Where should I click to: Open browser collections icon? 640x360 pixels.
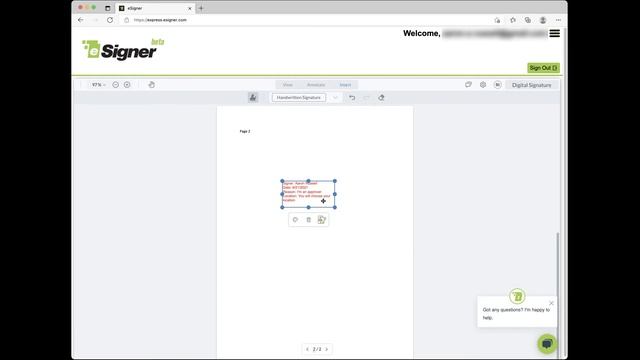(528, 20)
